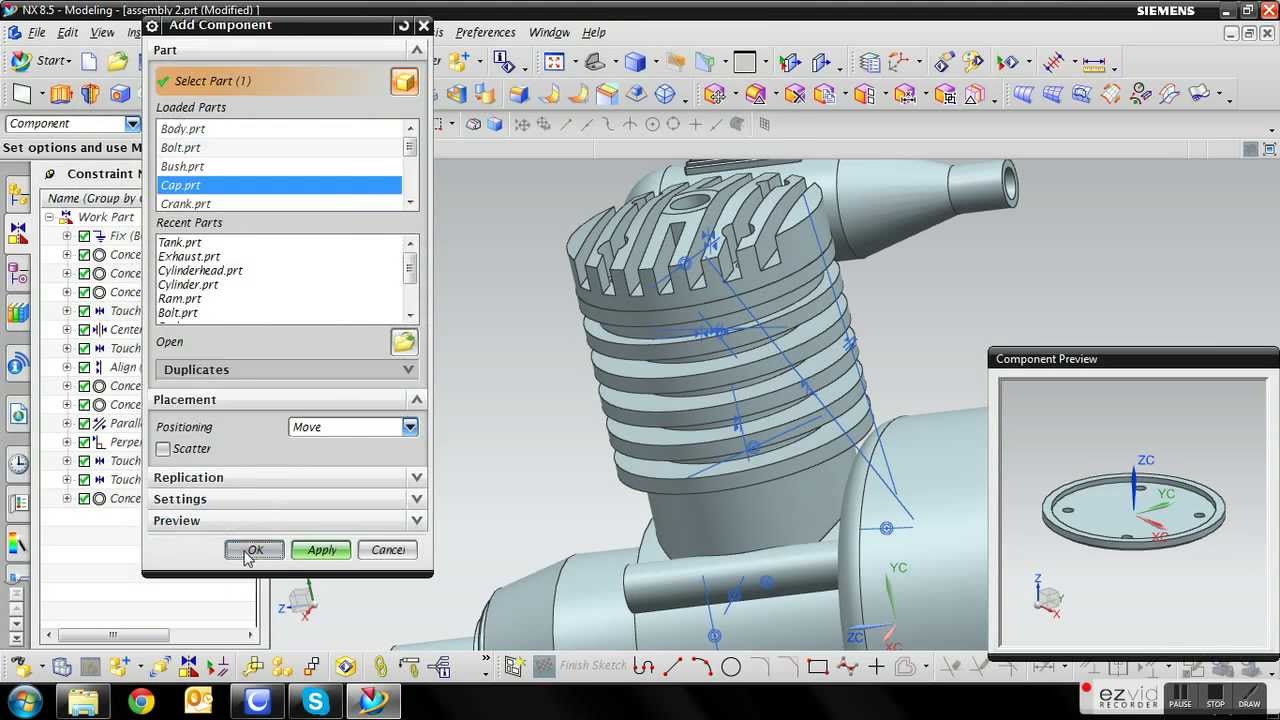Click ezvid STOP button
1280x720 pixels.
pyautogui.click(x=1215, y=696)
